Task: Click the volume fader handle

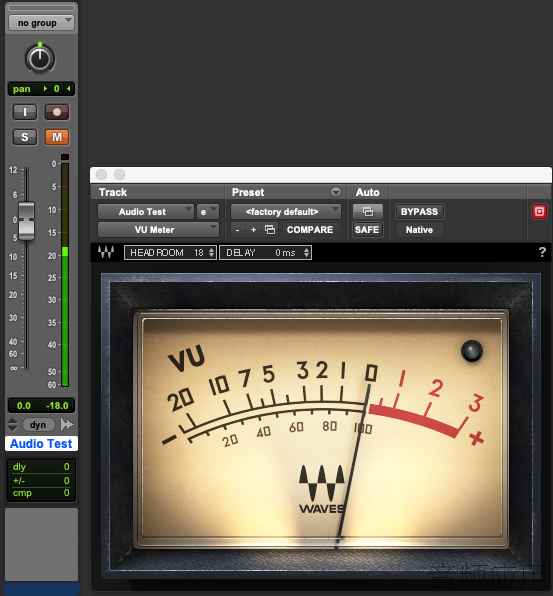Action: [27, 221]
